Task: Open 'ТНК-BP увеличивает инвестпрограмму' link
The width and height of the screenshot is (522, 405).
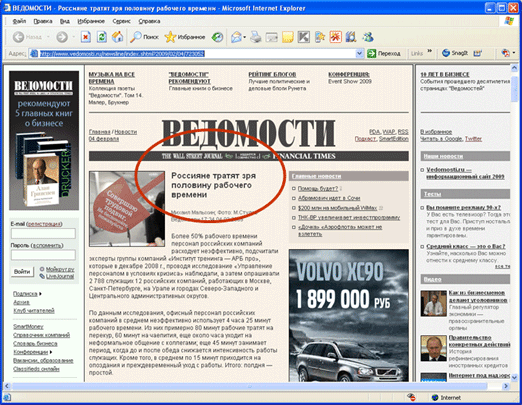Action: point(349,217)
